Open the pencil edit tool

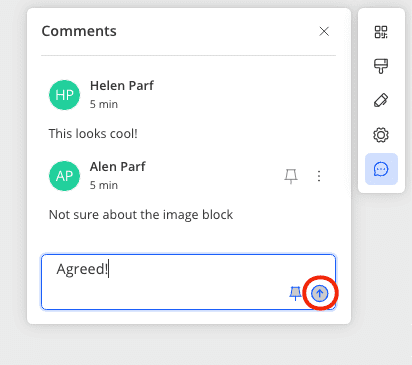(381, 100)
